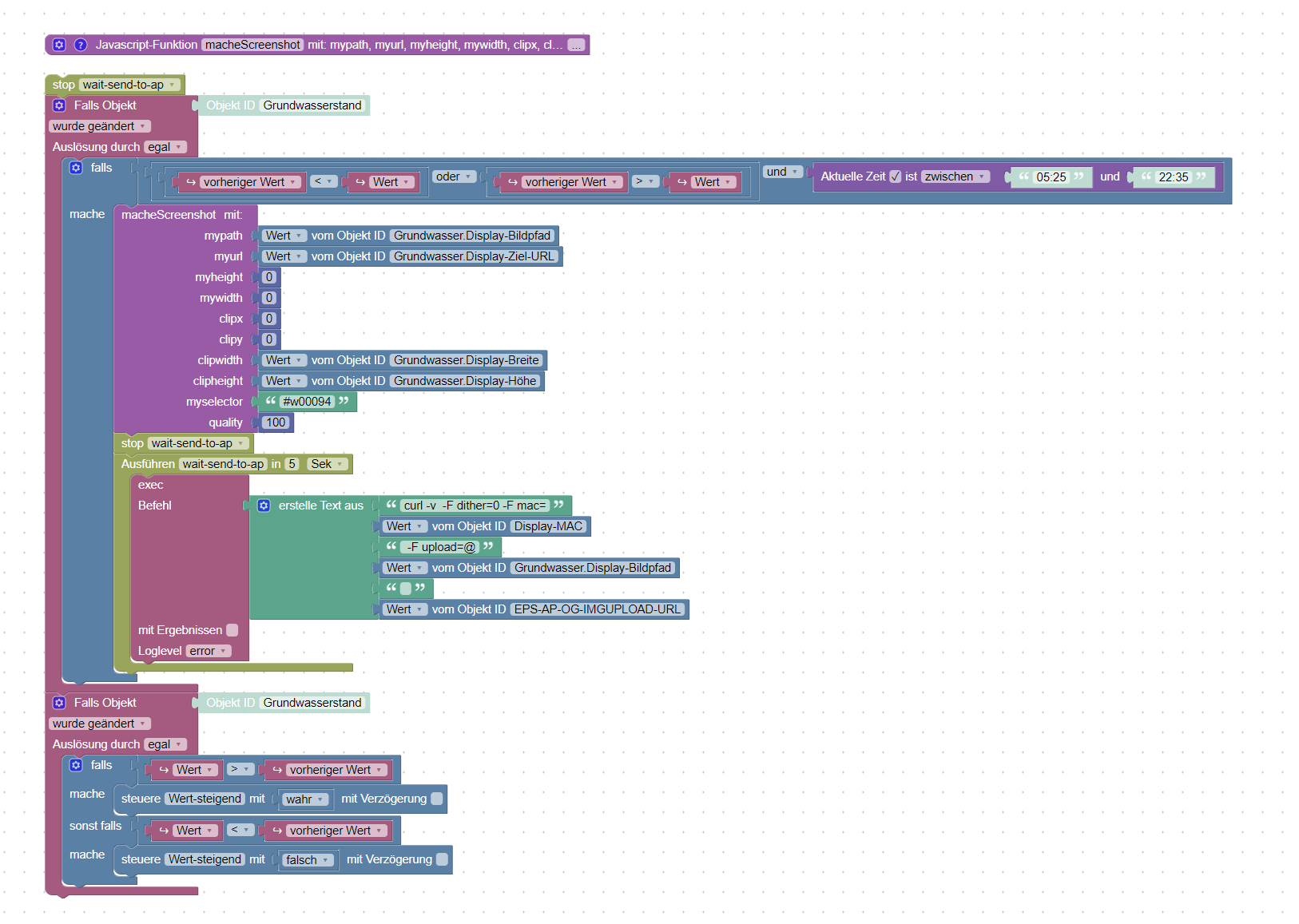Edit the empty space text block

coord(406,589)
